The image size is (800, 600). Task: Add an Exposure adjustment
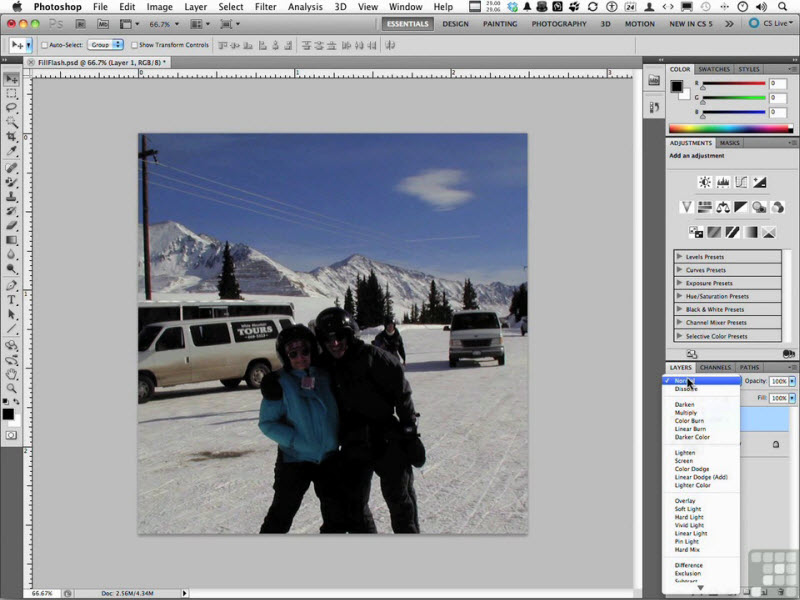tap(759, 182)
